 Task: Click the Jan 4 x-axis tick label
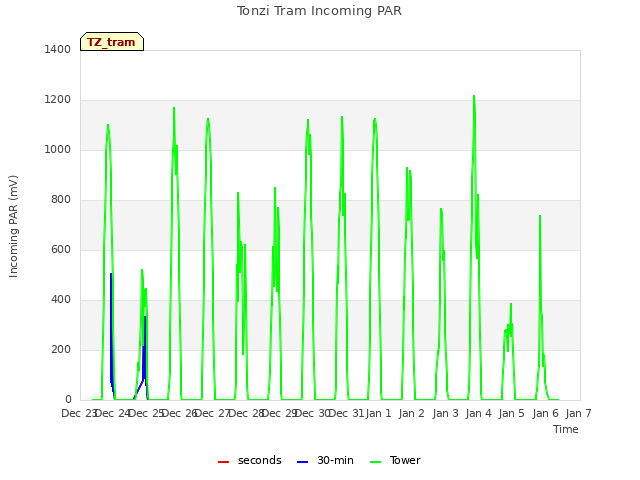[x=478, y=413]
